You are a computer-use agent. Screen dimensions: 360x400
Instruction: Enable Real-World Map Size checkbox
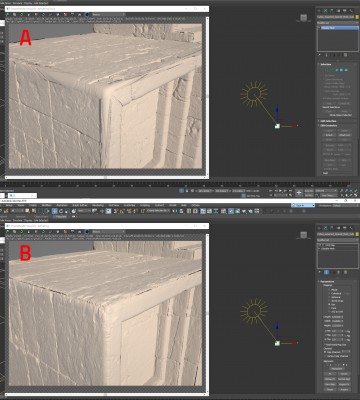coord(325,345)
